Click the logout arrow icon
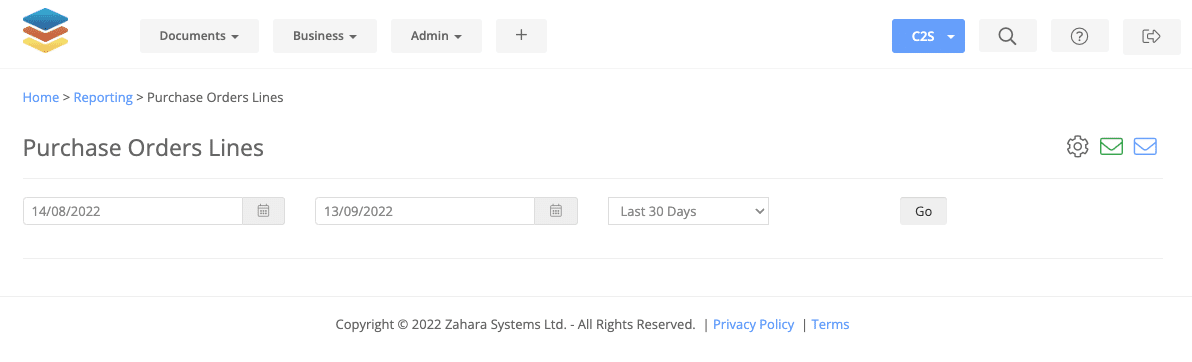 click(1151, 36)
